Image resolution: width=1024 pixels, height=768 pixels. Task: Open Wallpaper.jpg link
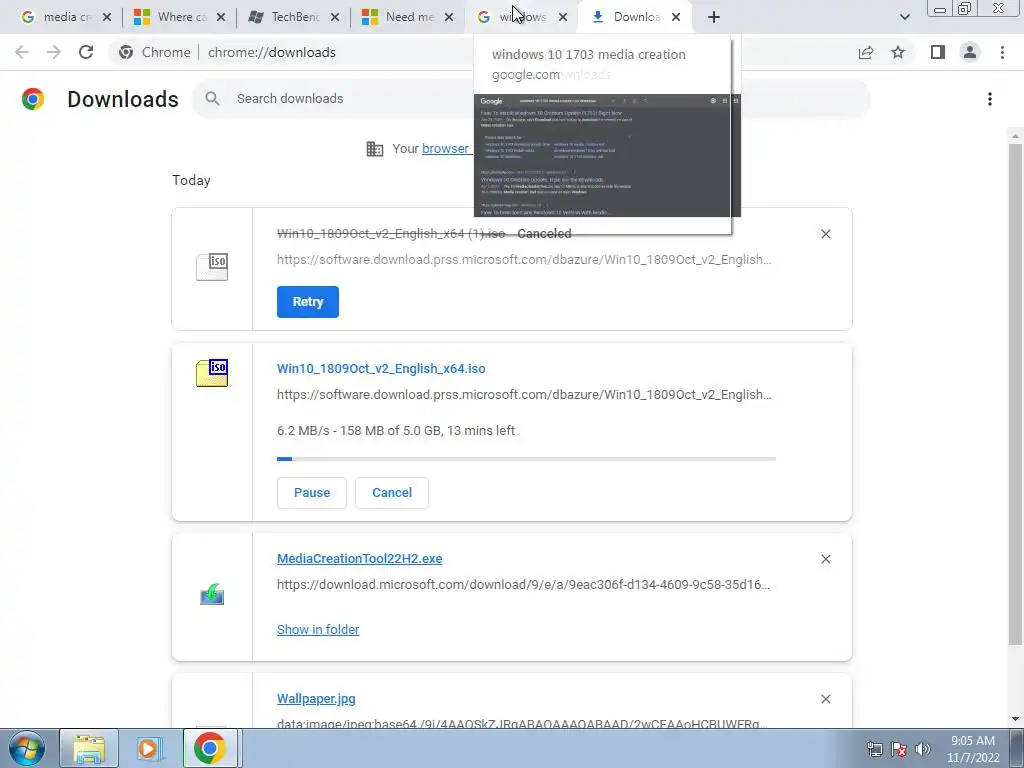(316, 698)
